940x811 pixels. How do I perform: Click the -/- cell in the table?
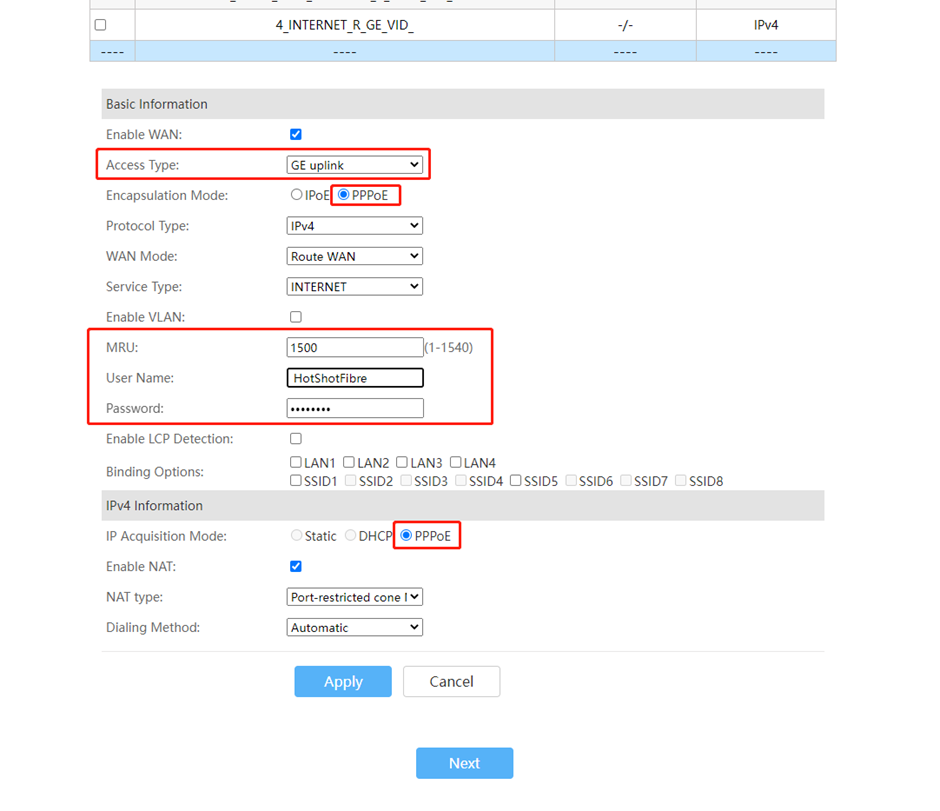coord(625,25)
